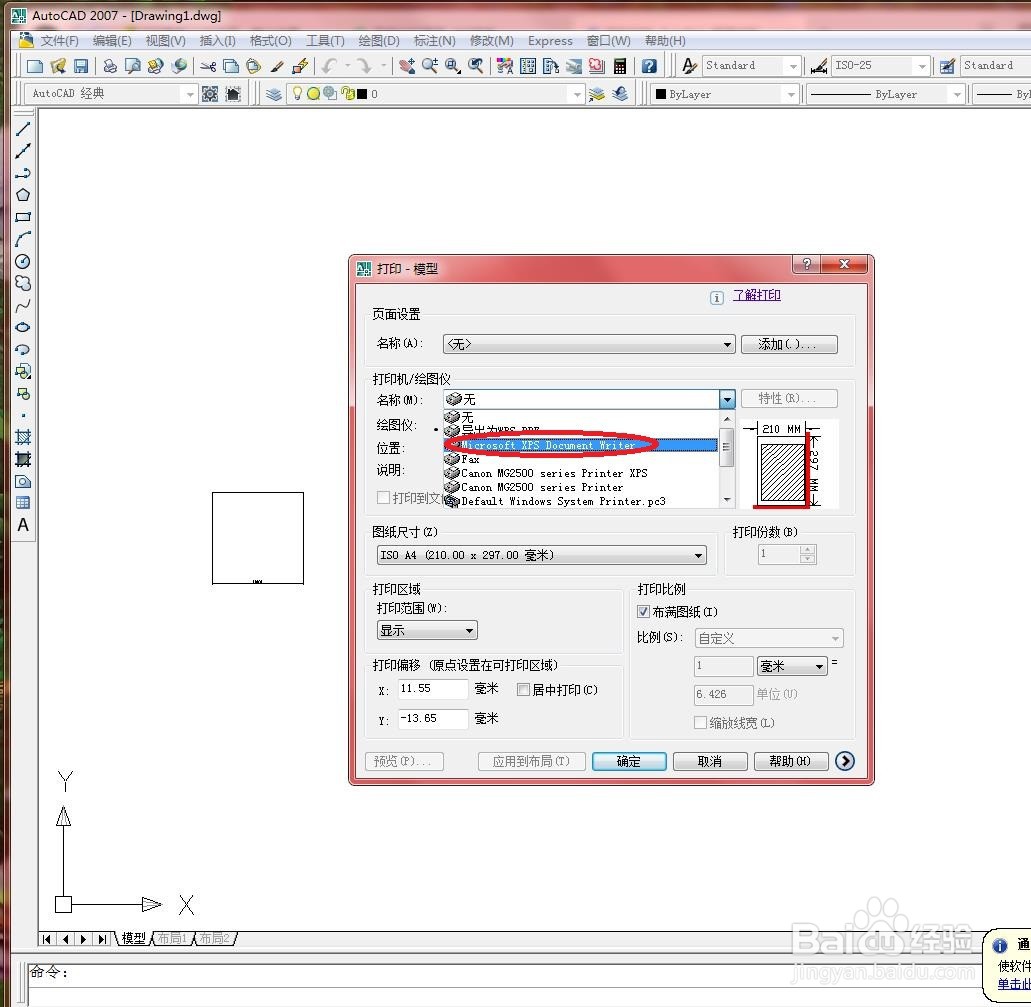Click the Zoom Previous icon
The width and height of the screenshot is (1031, 1007).
[475, 66]
